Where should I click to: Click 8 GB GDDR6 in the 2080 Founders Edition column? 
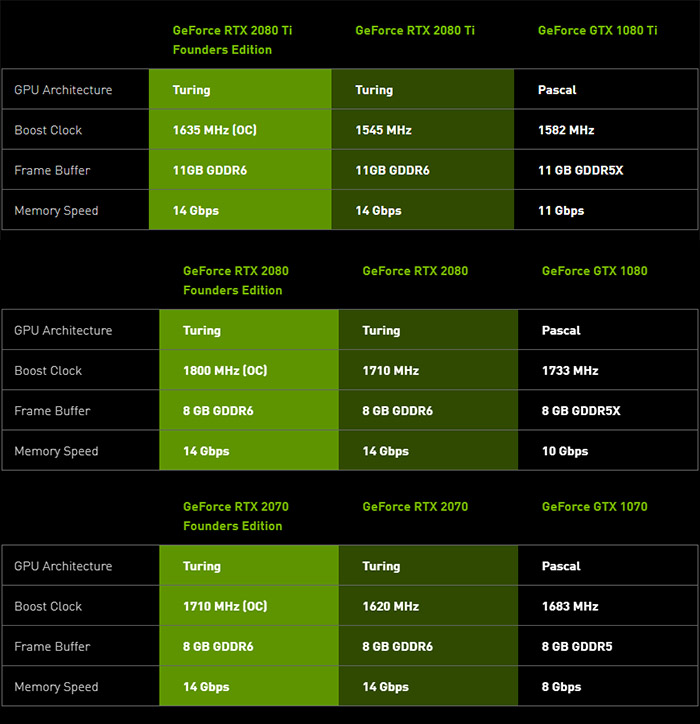click(218, 411)
